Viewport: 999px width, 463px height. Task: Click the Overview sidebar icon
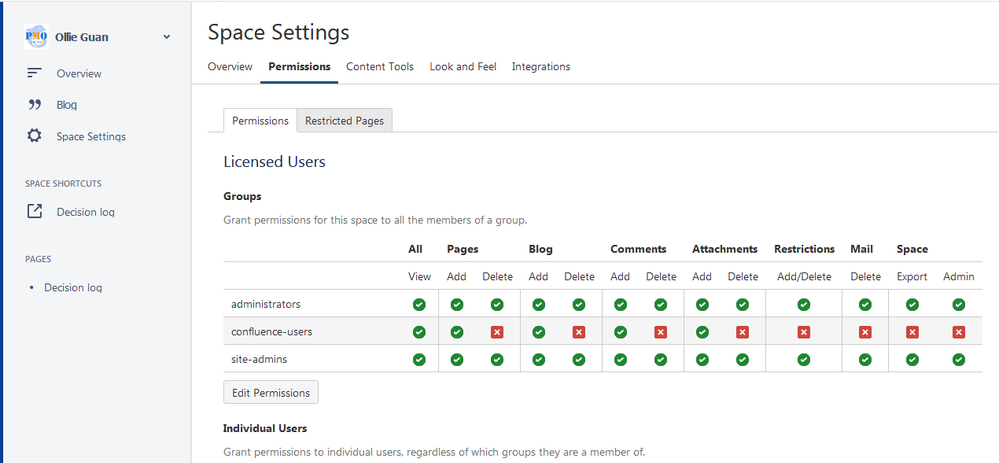(x=35, y=73)
